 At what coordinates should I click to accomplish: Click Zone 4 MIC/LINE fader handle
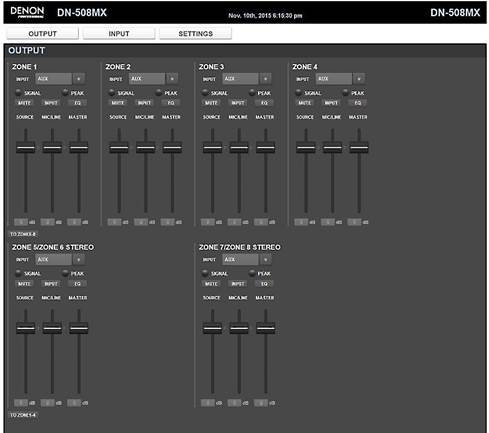click(332, 147)
